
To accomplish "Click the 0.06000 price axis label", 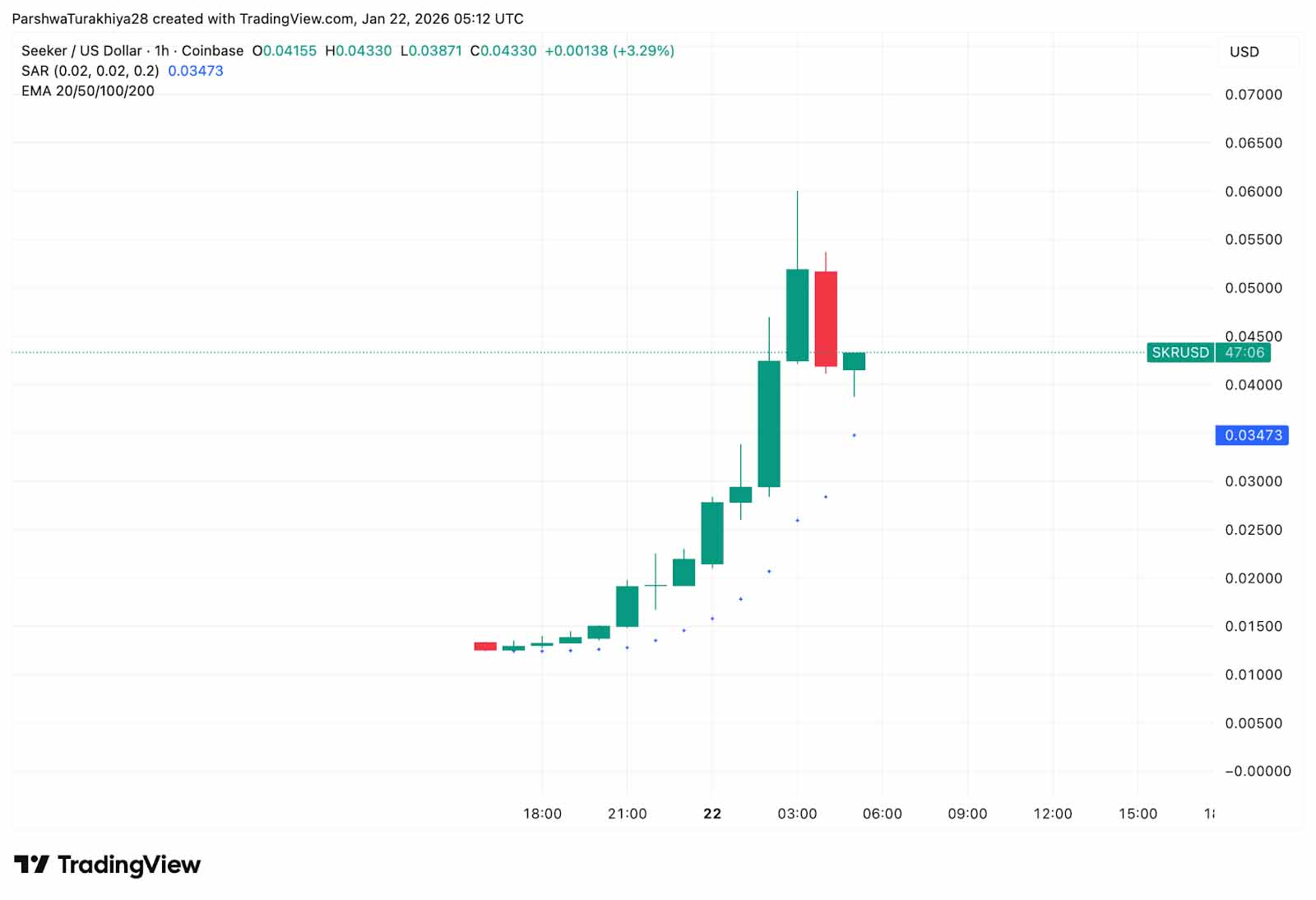I will [1253, 192].
